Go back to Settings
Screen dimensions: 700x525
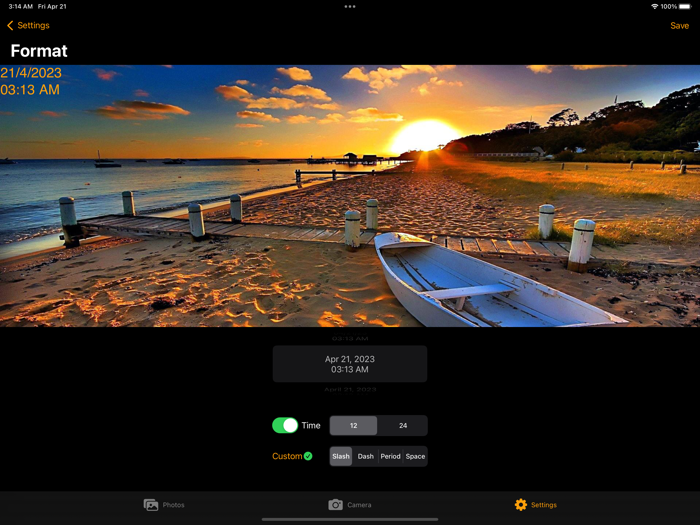28,25
